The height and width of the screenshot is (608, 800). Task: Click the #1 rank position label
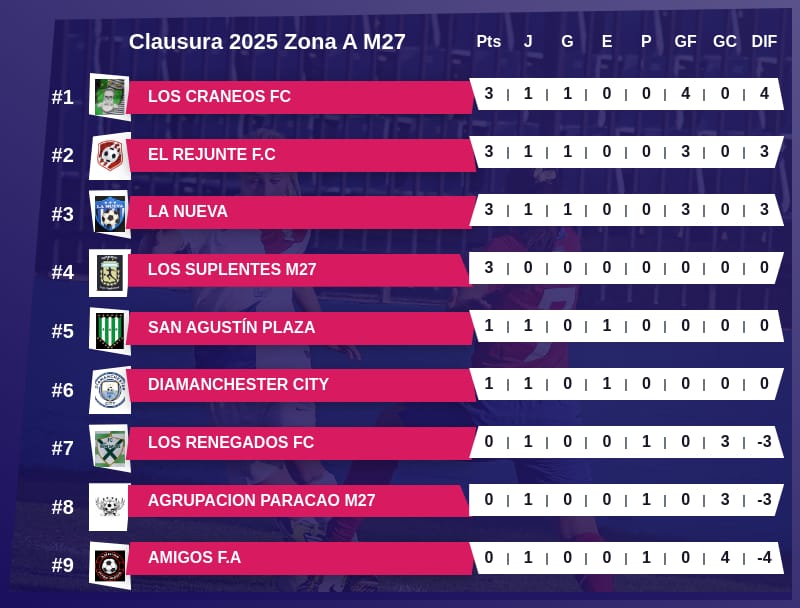pyautogui.click(x=63, y=98)
